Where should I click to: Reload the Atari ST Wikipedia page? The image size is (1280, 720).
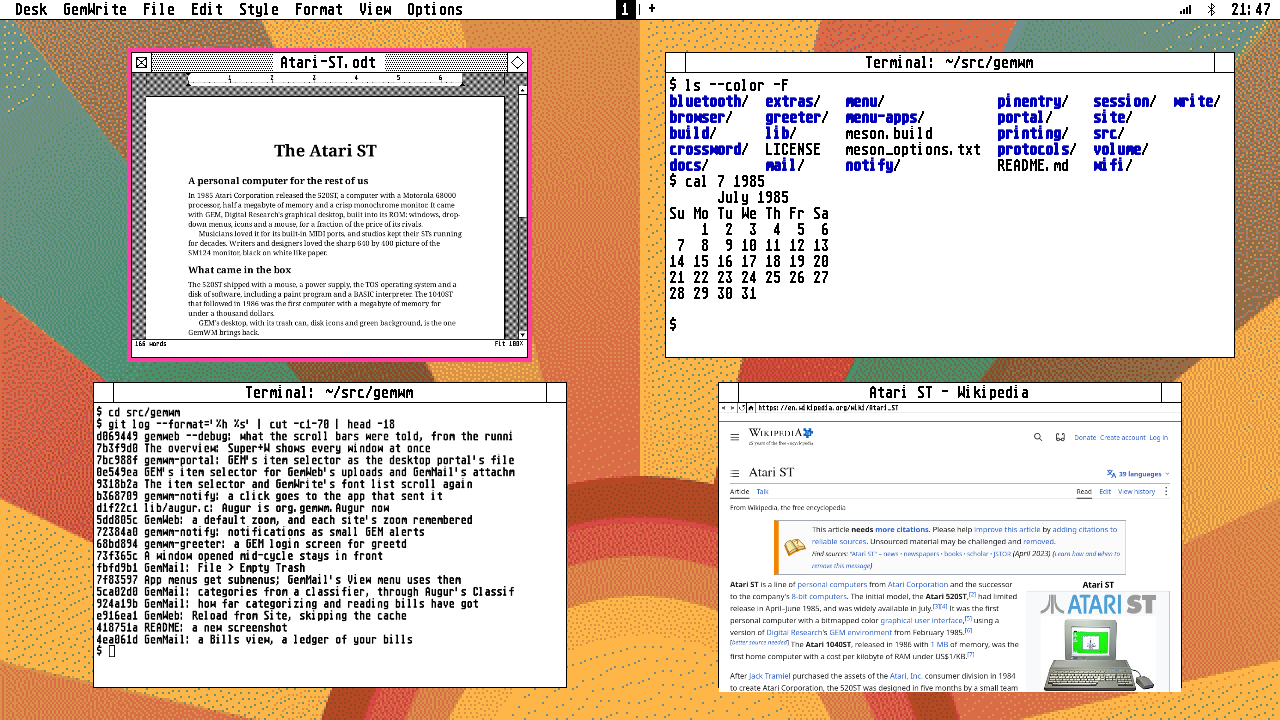click(x=742, y=408)
